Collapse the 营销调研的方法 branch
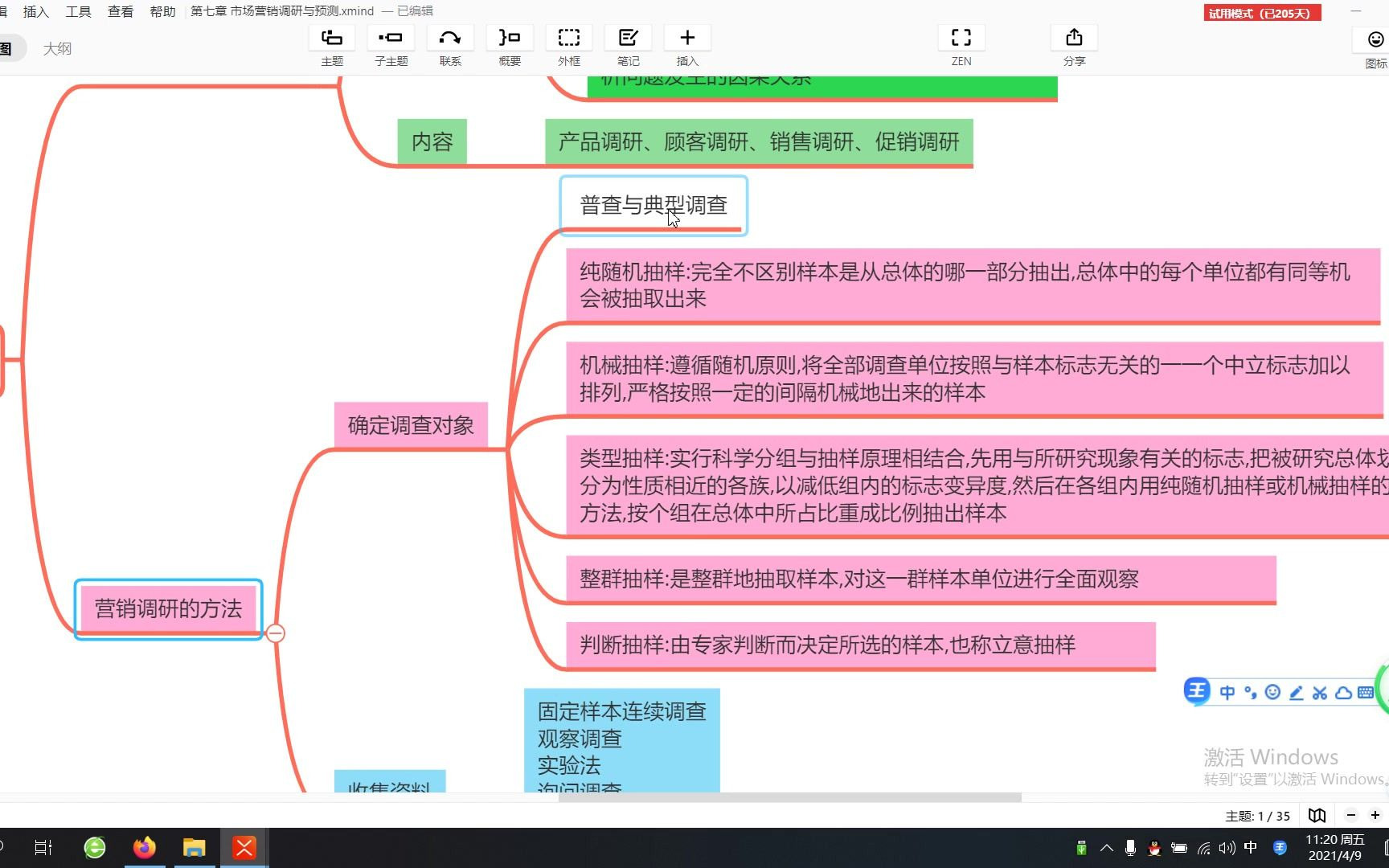 [275, 633]
